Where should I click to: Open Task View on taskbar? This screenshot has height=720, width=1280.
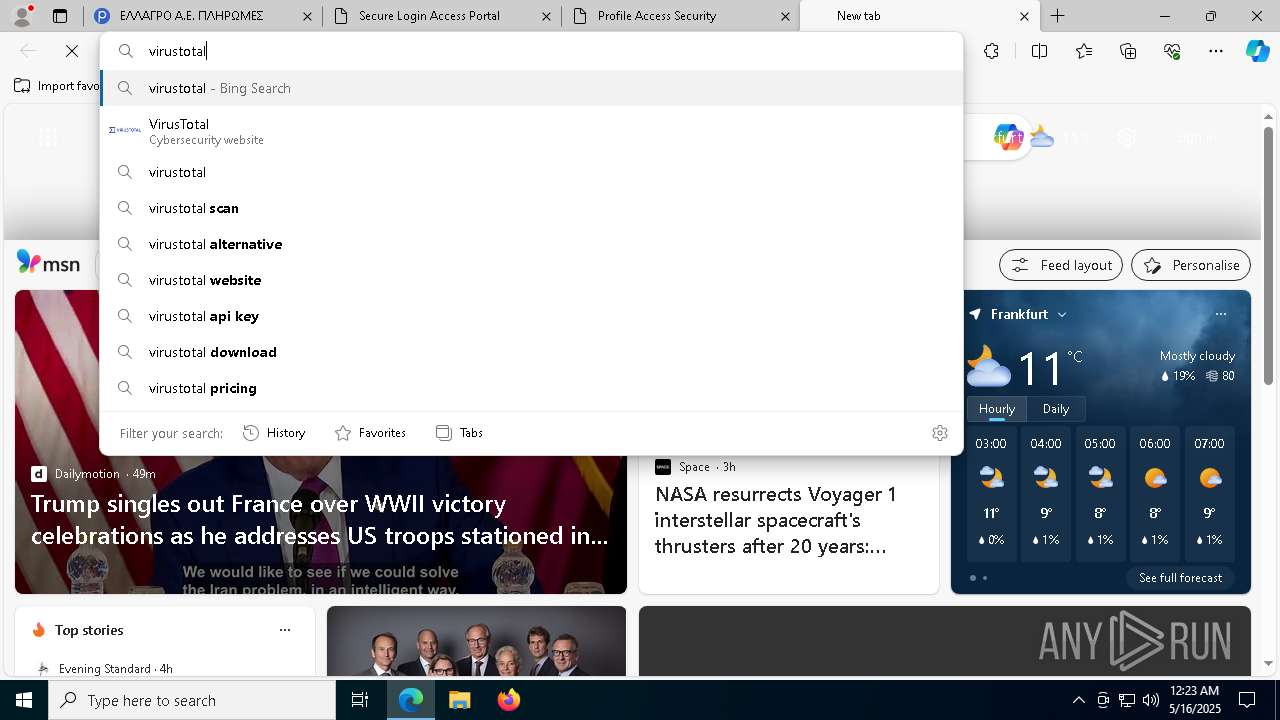coord(360,700)
